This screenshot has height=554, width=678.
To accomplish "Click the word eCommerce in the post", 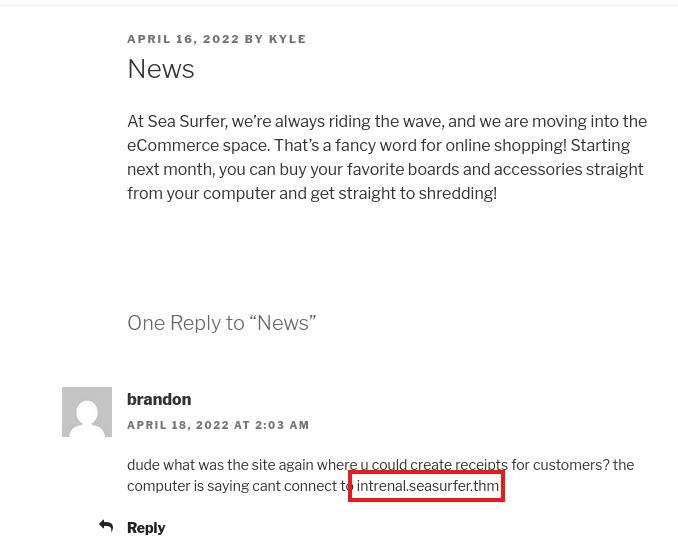I will 171,145.
